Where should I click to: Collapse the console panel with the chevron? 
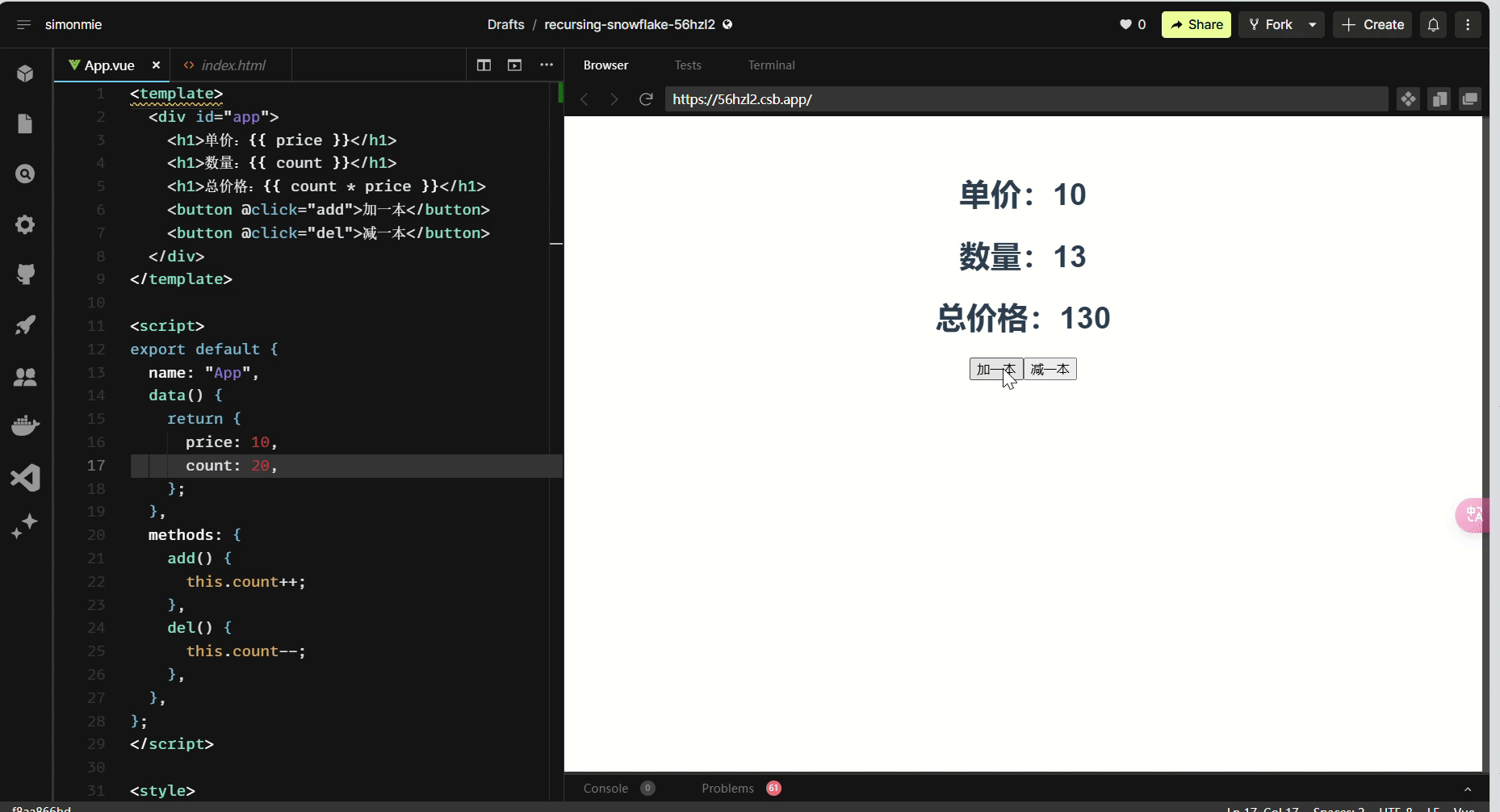coord(1468,789)
